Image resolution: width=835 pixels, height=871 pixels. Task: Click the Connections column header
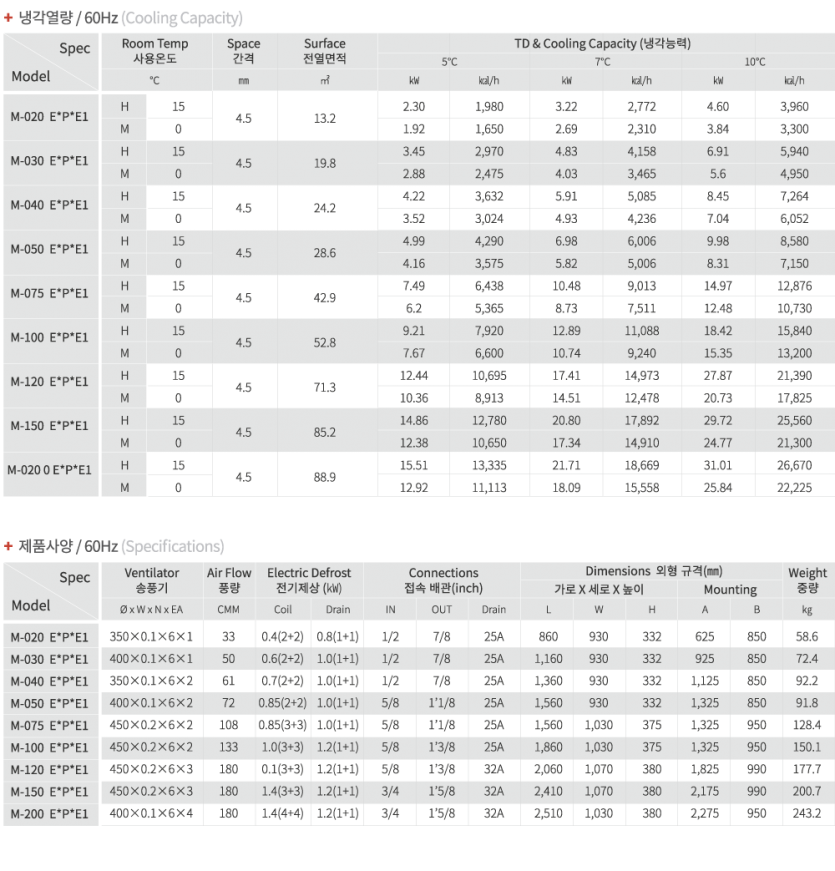click(x=443, y=580)
